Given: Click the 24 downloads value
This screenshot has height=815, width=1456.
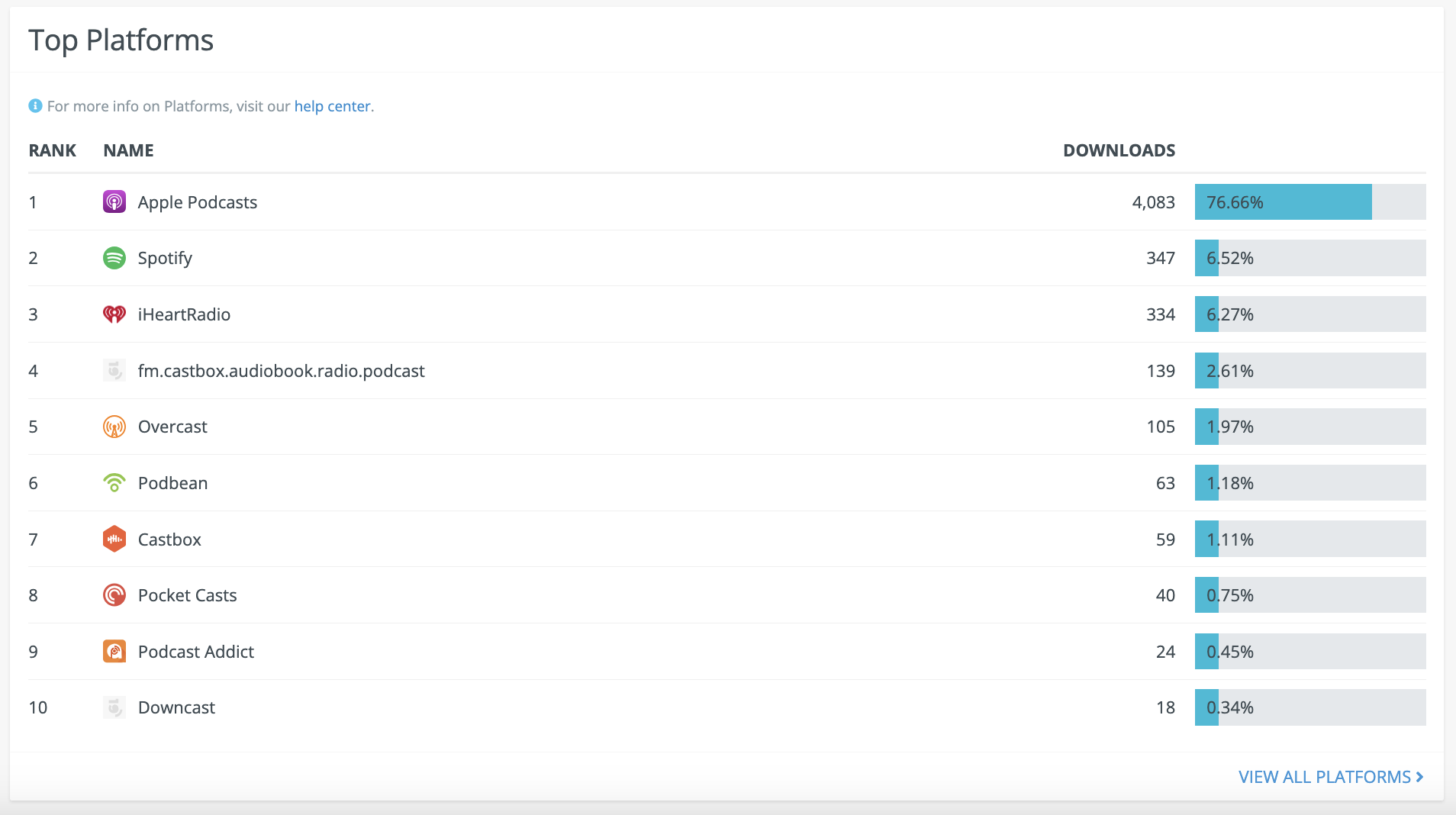Looking at the screenshot, I should tap(1165, 652).
